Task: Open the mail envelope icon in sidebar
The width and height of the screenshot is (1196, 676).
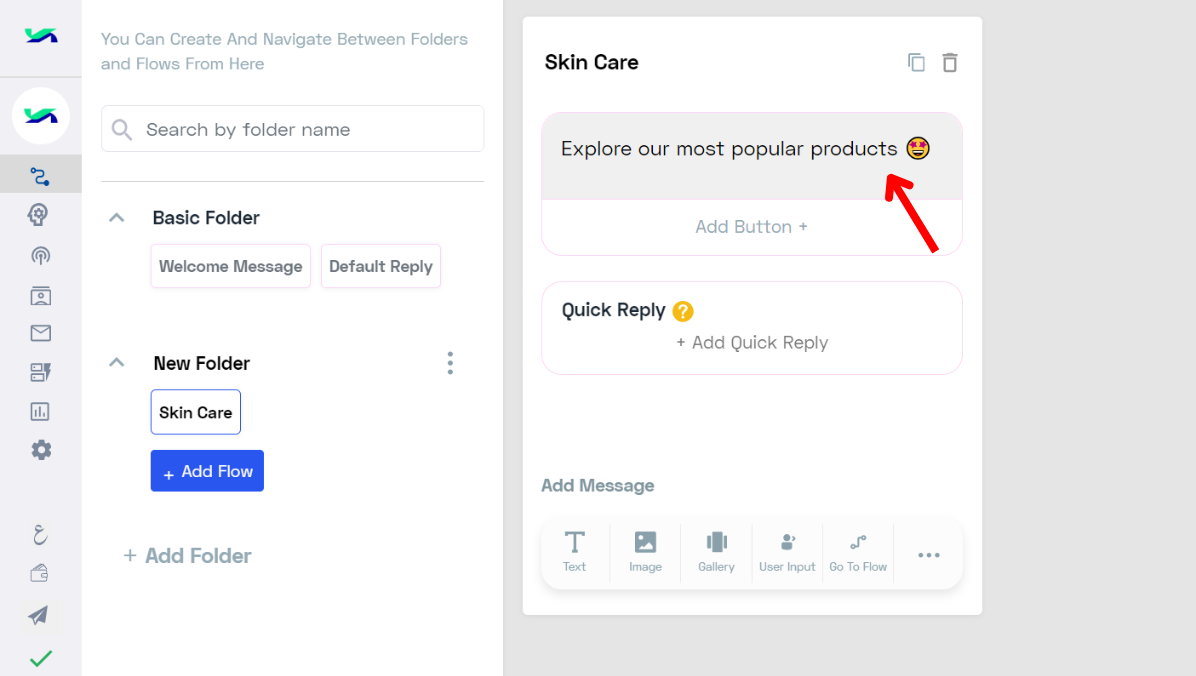Action: (40, 333)
